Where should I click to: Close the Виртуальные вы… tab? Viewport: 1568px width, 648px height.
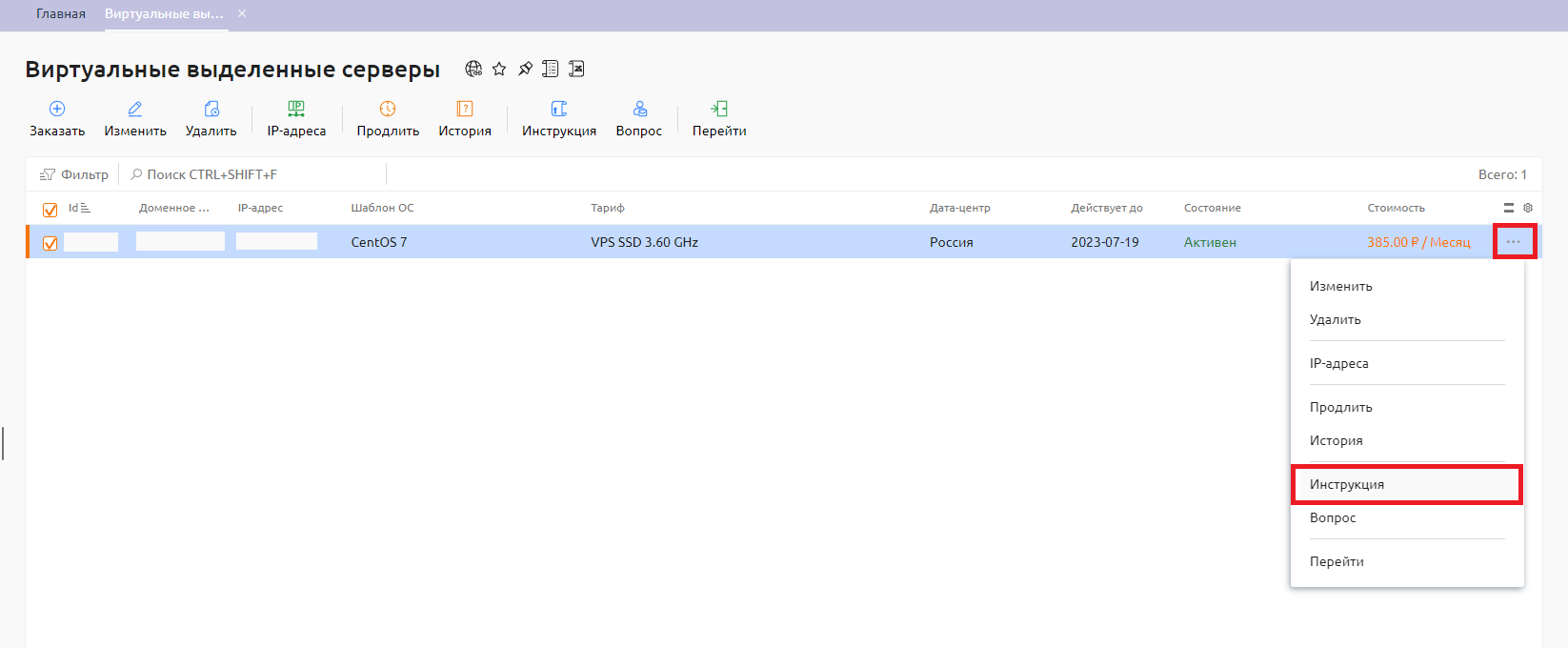click(x=242, y=14)
